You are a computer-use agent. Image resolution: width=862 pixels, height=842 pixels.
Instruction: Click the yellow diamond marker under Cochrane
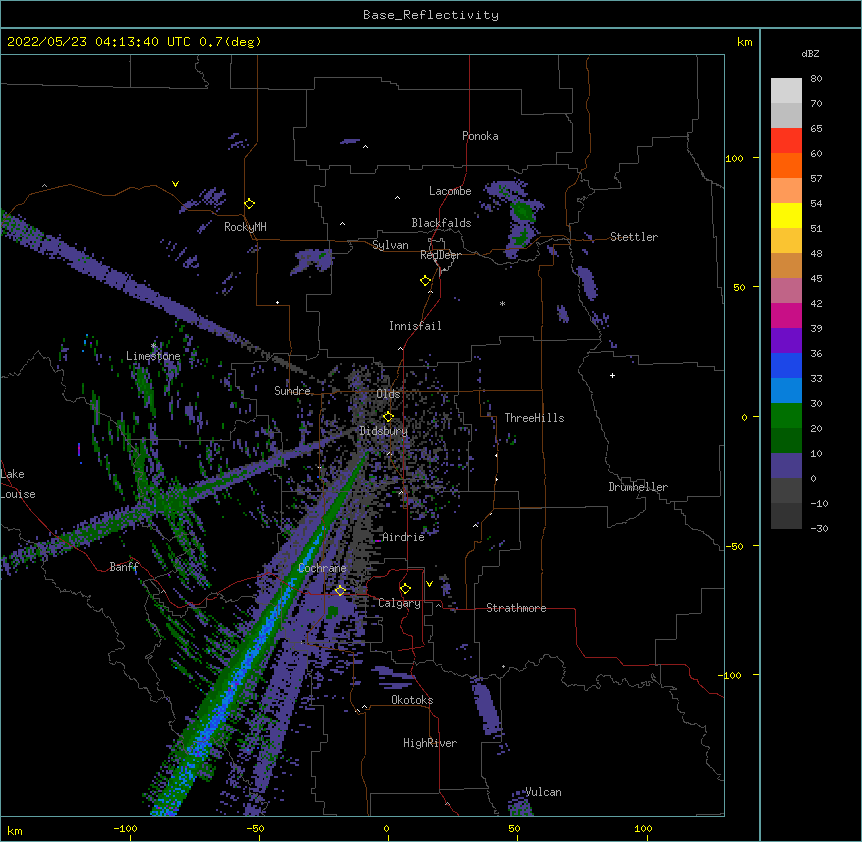click(x=340, y=591)
